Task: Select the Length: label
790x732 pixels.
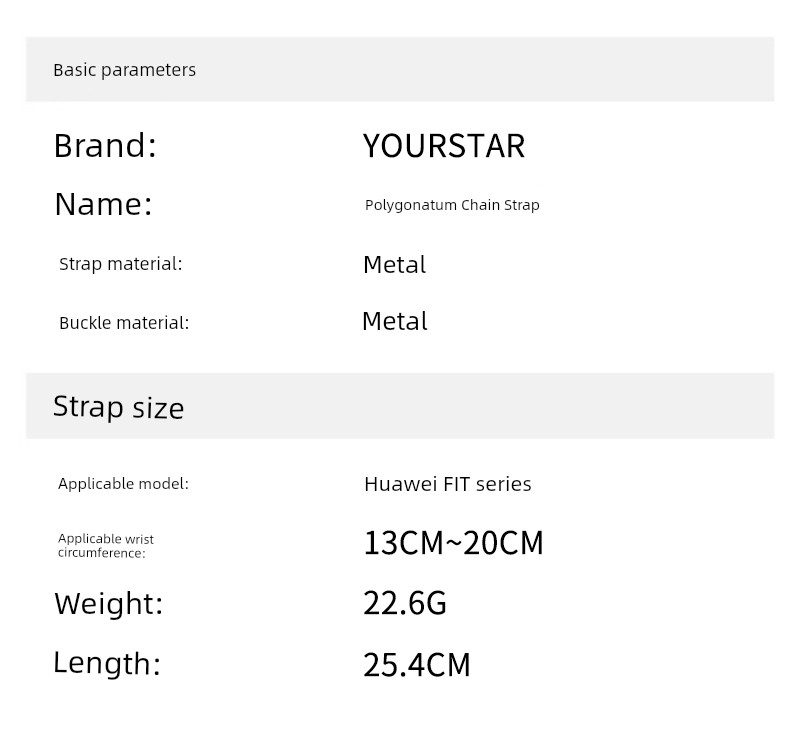Action: (107, 663)
